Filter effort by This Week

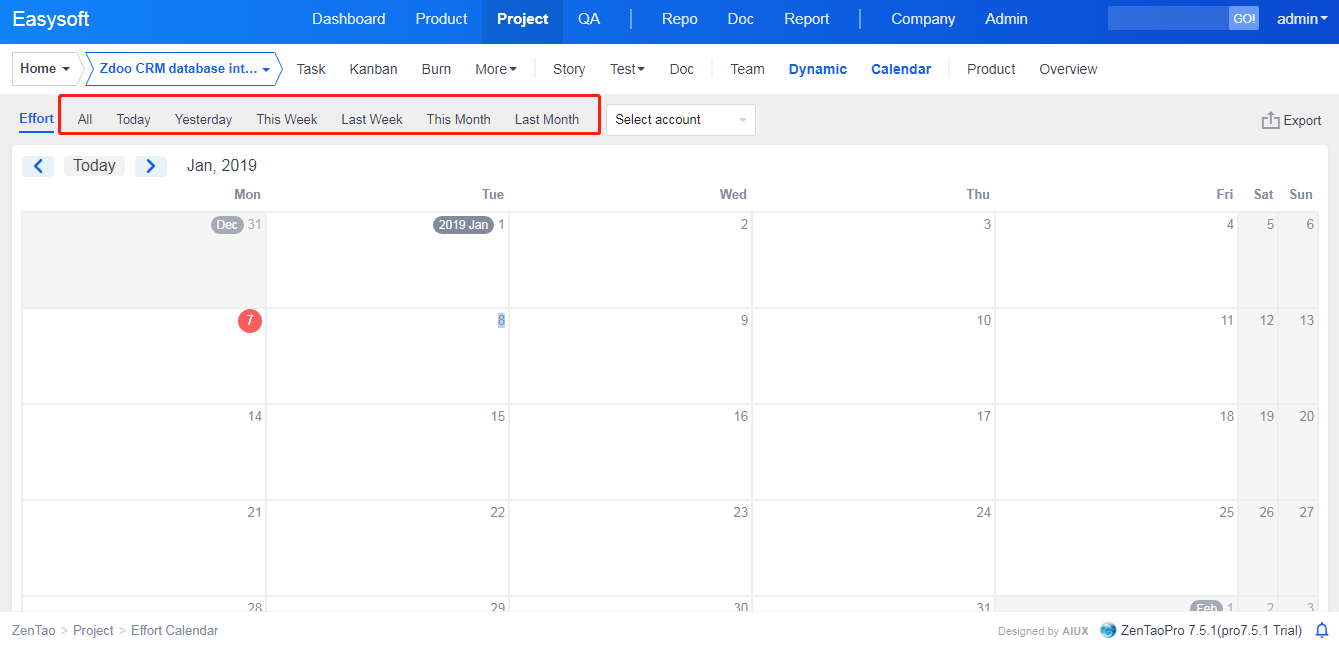286,119
